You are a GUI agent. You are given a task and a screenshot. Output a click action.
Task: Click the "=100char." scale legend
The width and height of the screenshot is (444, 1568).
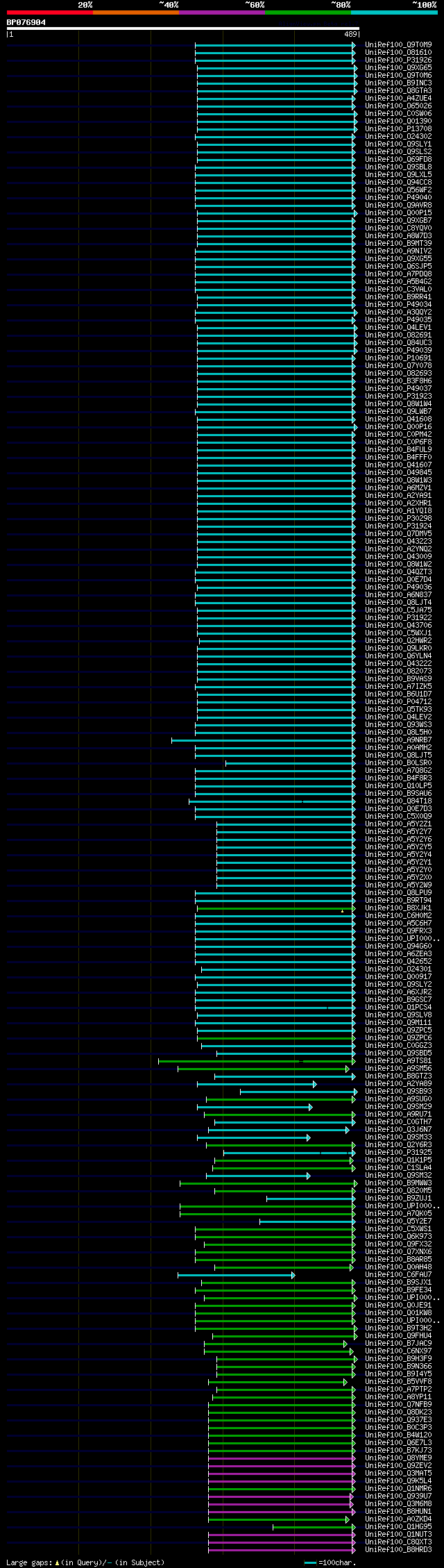pos(330,1563)
